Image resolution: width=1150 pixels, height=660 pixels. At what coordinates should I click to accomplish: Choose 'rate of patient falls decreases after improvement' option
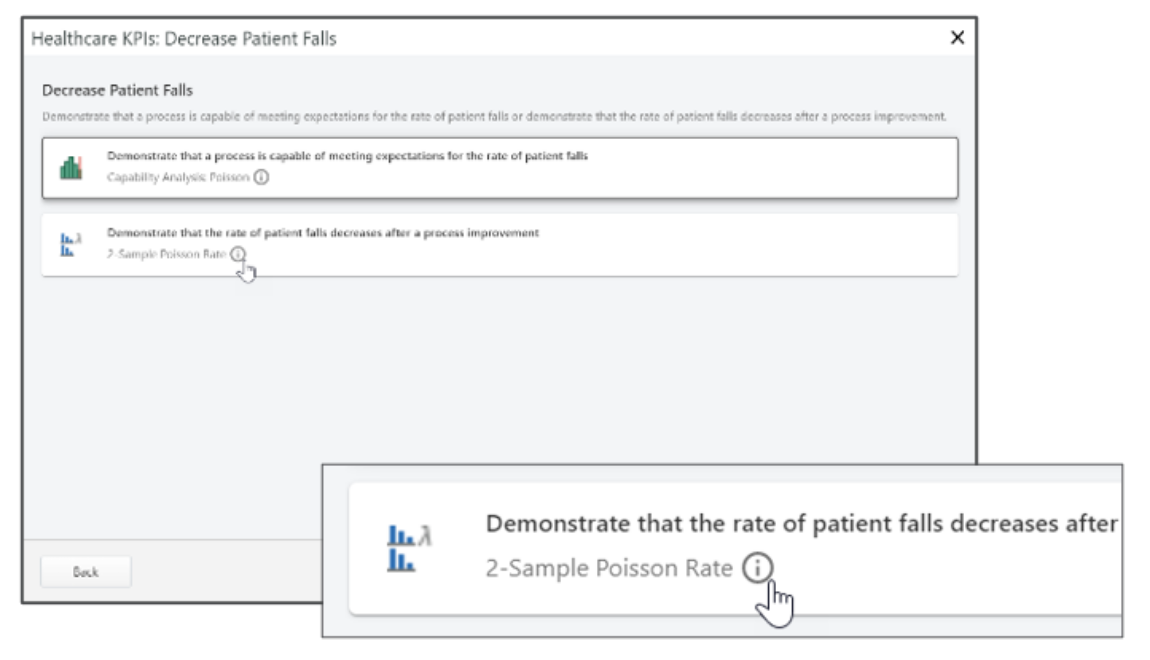[499, 245]
